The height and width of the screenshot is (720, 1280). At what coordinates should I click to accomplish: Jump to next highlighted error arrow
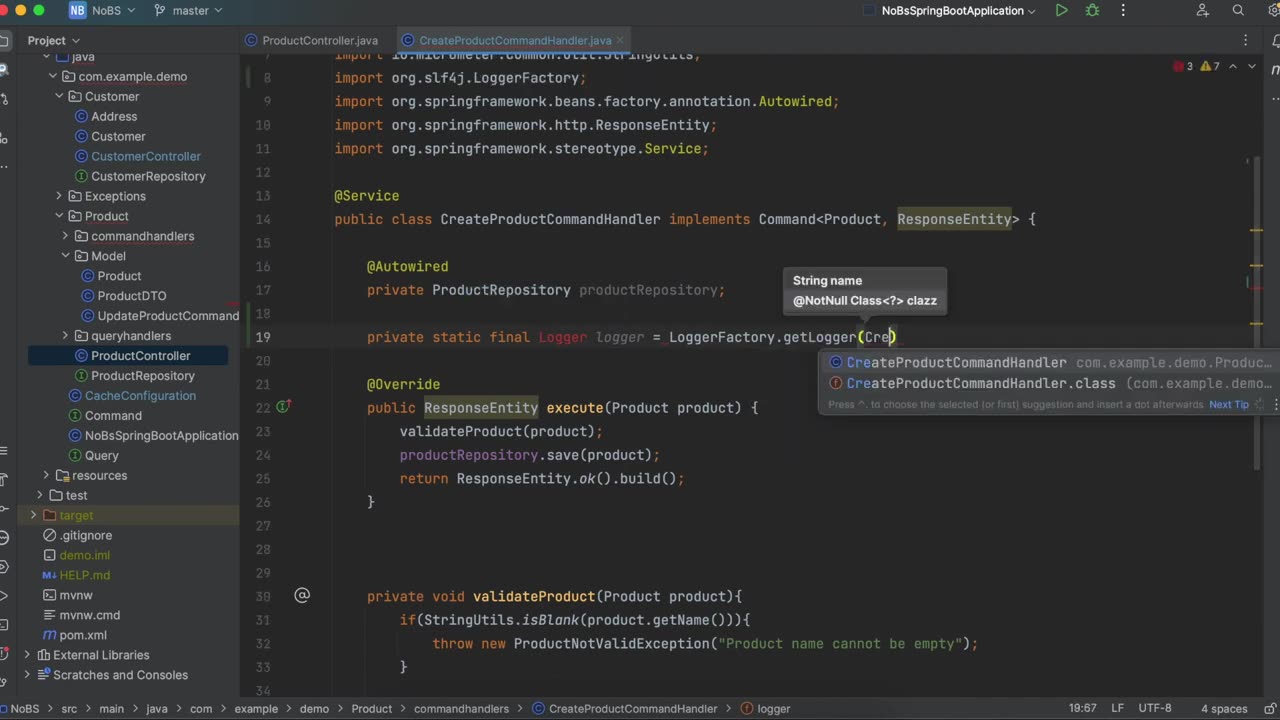point(1251,66)
